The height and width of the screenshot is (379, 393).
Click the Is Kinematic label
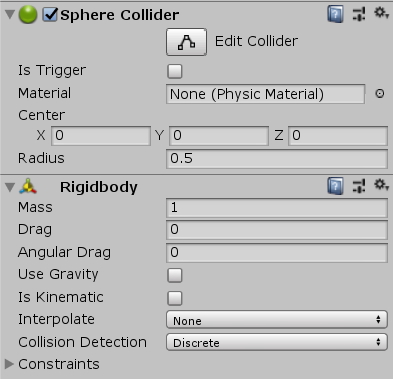pyautogui.click(x=61, y=297)
